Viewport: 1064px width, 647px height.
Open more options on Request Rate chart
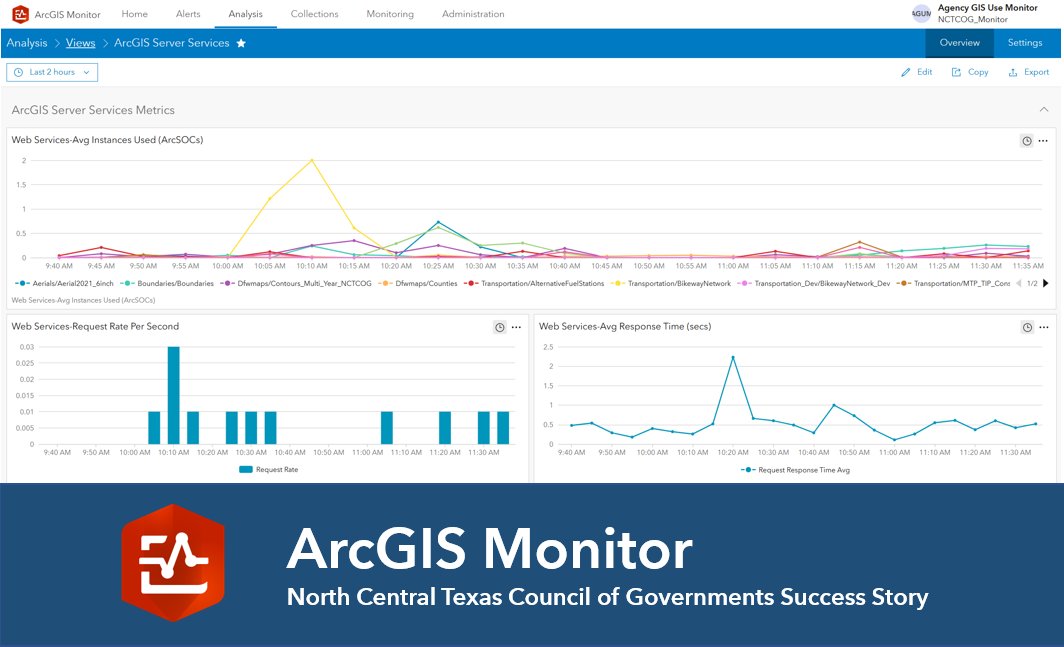[516, 327]
